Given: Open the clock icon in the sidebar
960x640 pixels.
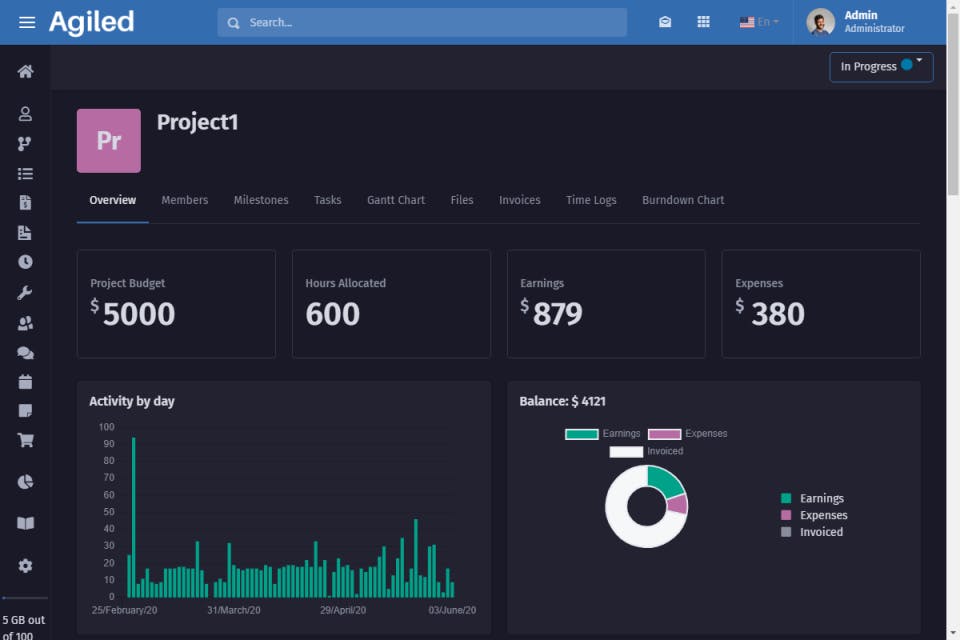Looking at the screenshot, I should click(25, 262).
